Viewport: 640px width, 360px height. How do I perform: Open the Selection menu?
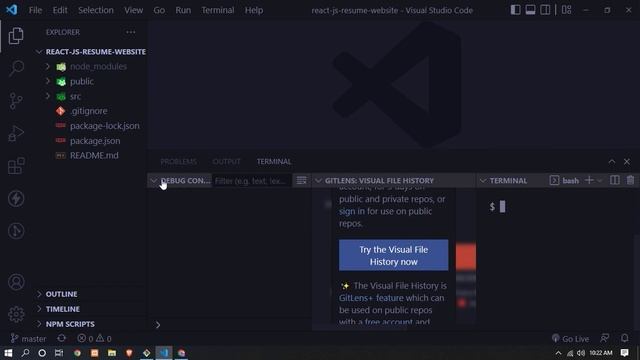[x=96, y=10]
